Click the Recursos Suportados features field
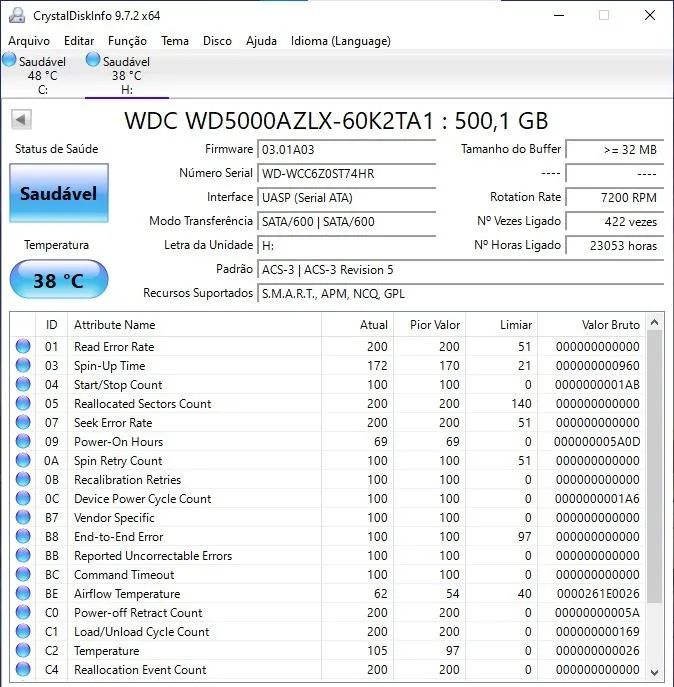 tap(461, 294)
